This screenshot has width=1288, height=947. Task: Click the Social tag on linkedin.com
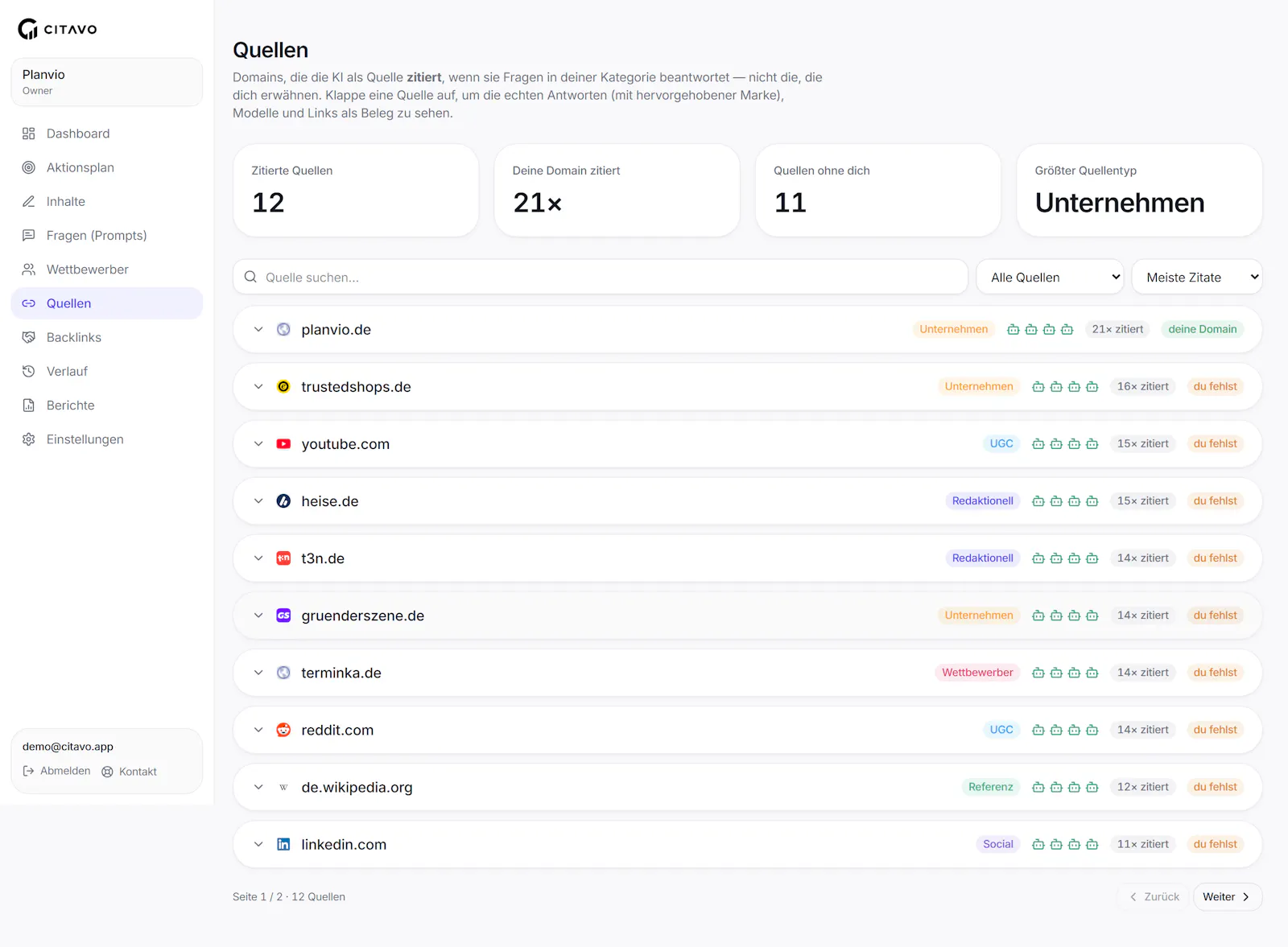[x=998, y=844]
